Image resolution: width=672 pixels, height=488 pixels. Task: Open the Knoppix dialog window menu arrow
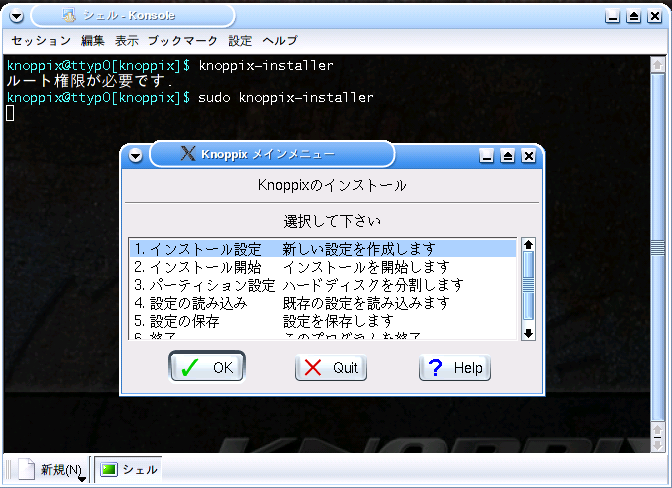coord(135,155)
